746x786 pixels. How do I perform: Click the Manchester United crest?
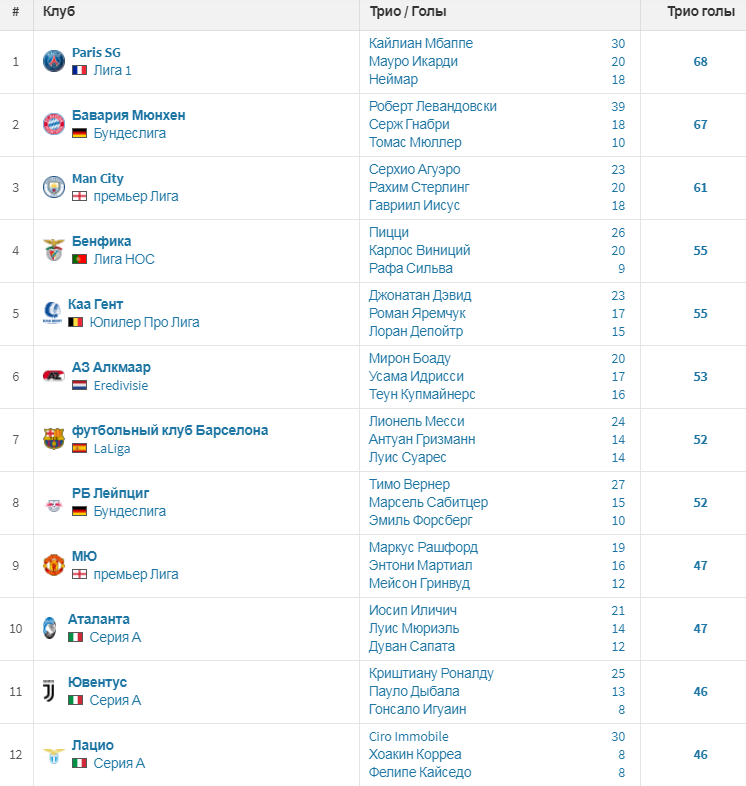[x=54, y=565]
